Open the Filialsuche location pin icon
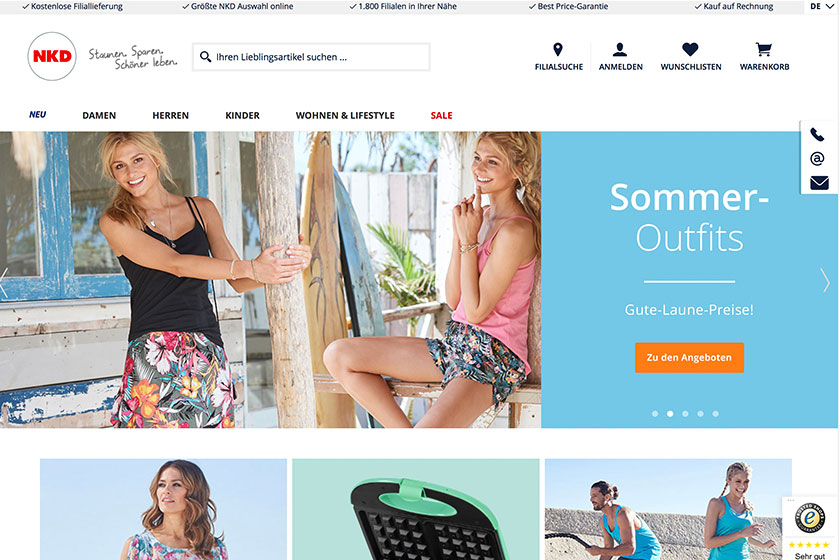The width and height of the screenshot is (840, 560). [558, 49]
